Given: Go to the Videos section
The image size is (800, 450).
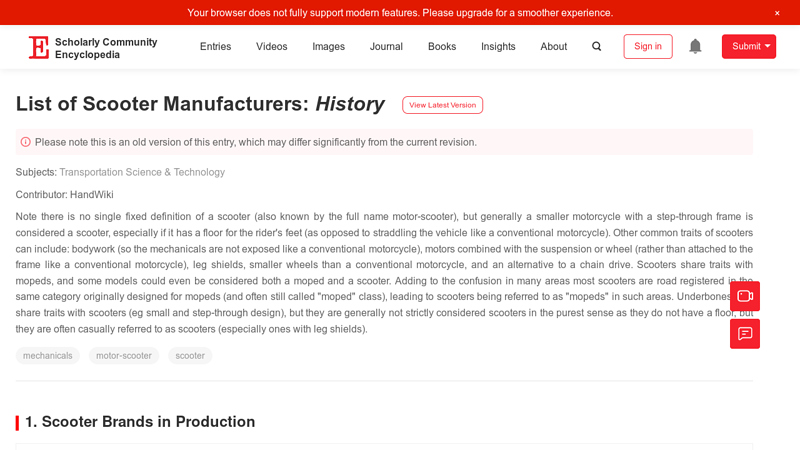Looking at the screenshot, I should click(x=271, y=47).
